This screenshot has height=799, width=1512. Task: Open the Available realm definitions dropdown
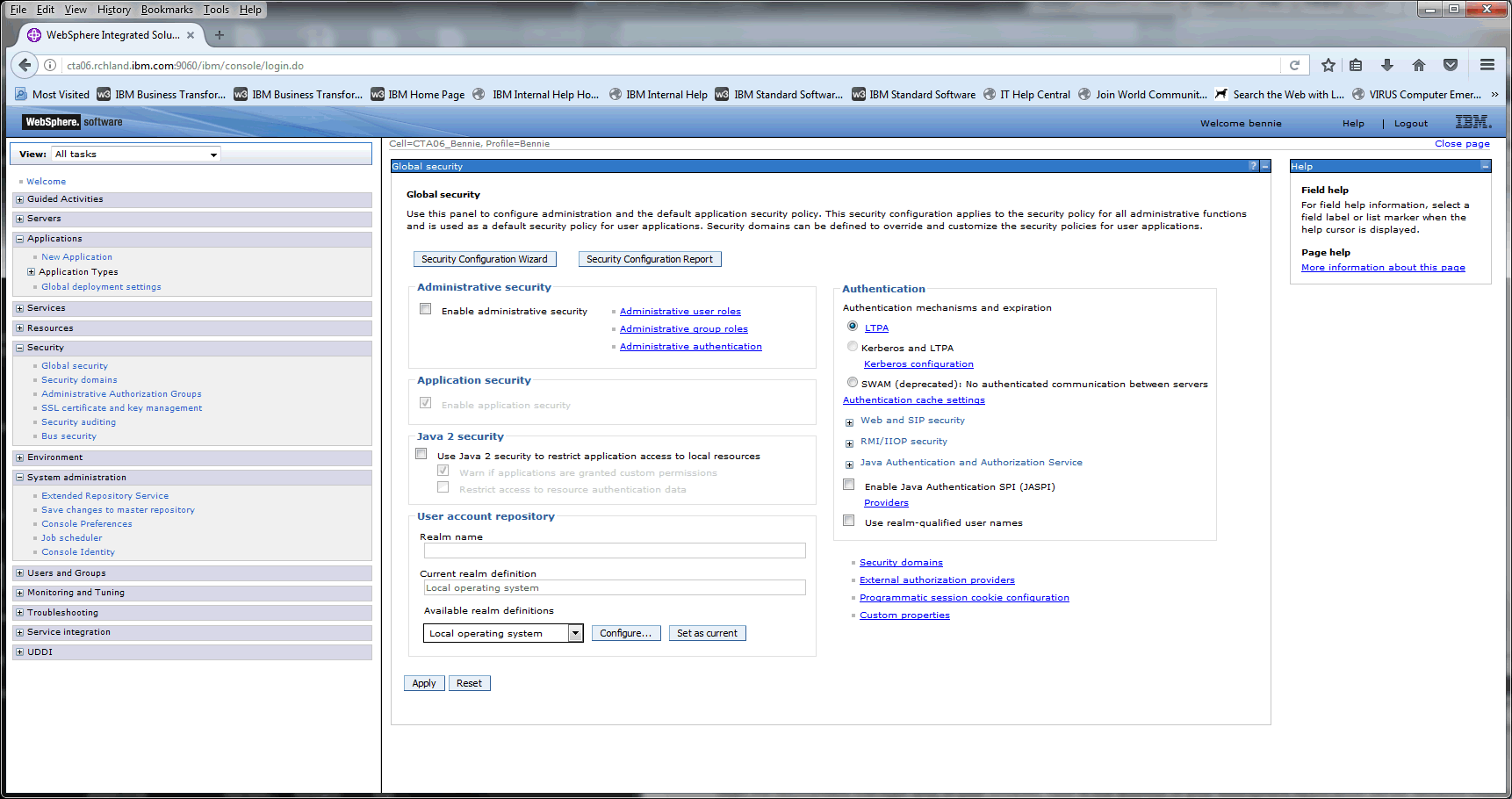503,633
